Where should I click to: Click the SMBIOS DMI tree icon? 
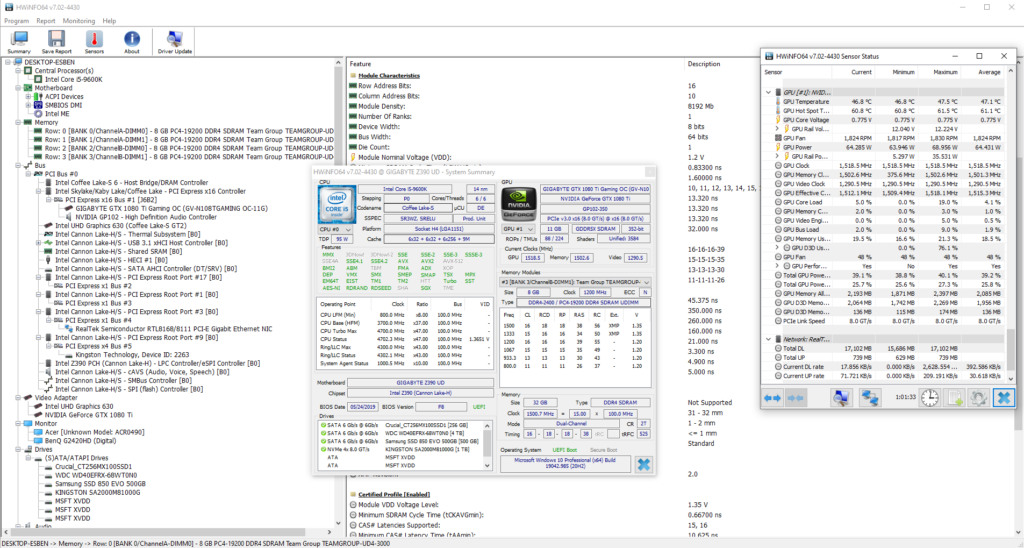pos(39,105)
